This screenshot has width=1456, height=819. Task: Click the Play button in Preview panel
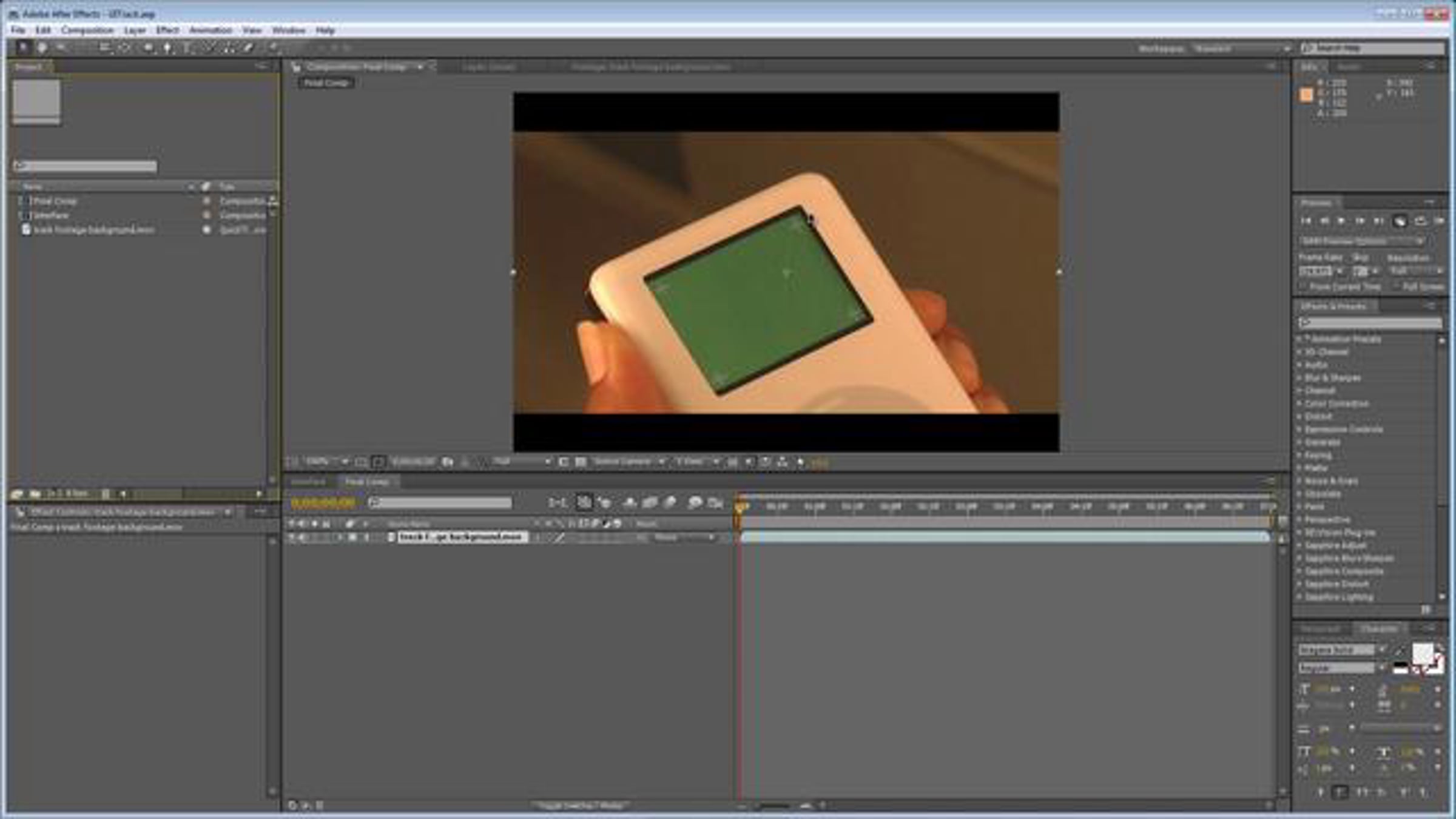click(1342, 221)
